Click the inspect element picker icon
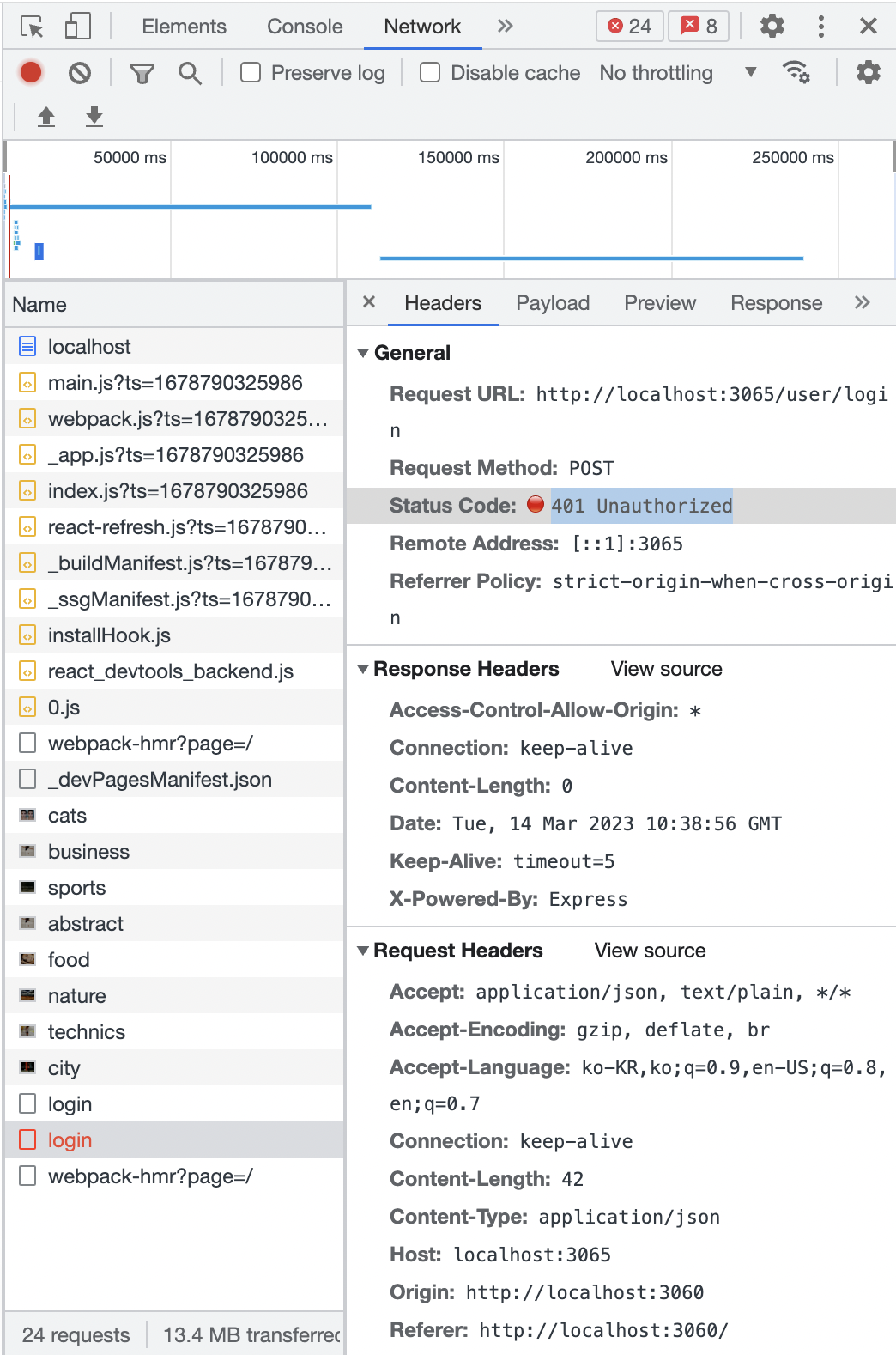 32,27
